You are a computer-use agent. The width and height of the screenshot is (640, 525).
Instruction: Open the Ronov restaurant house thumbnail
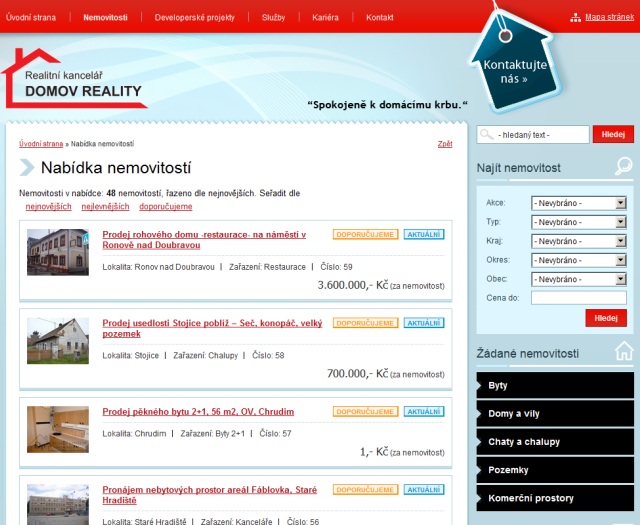pyautogui.click(x=58, y=252)
